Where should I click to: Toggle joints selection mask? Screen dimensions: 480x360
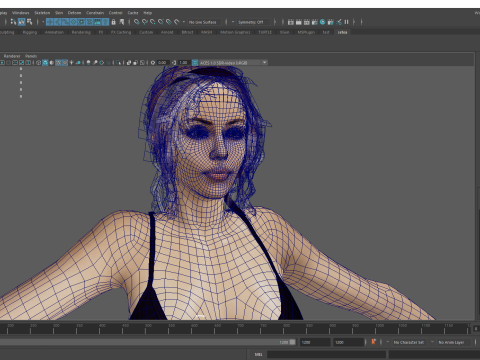pyautogui.click(x=57, y=22)
